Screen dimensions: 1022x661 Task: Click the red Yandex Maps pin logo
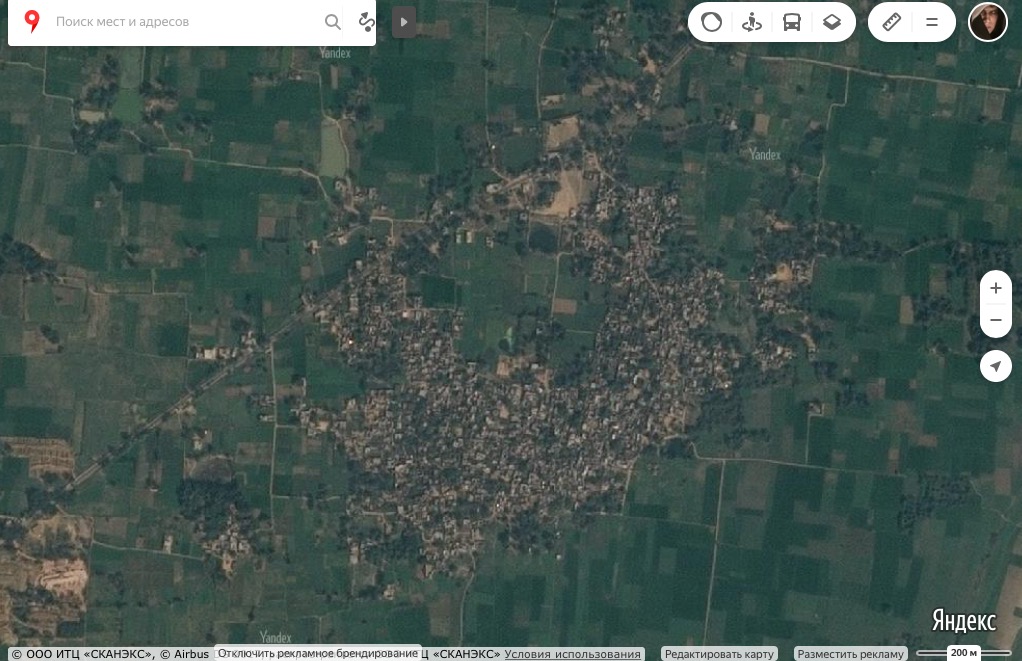(x=31, y=22)
